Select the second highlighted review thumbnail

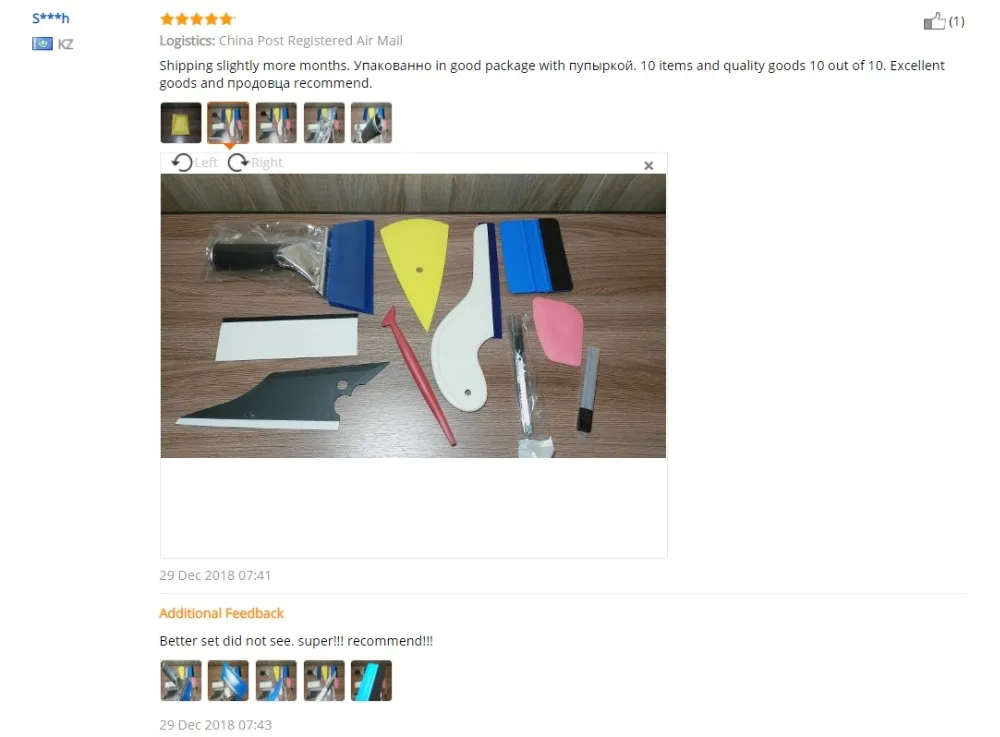[228, 122]
